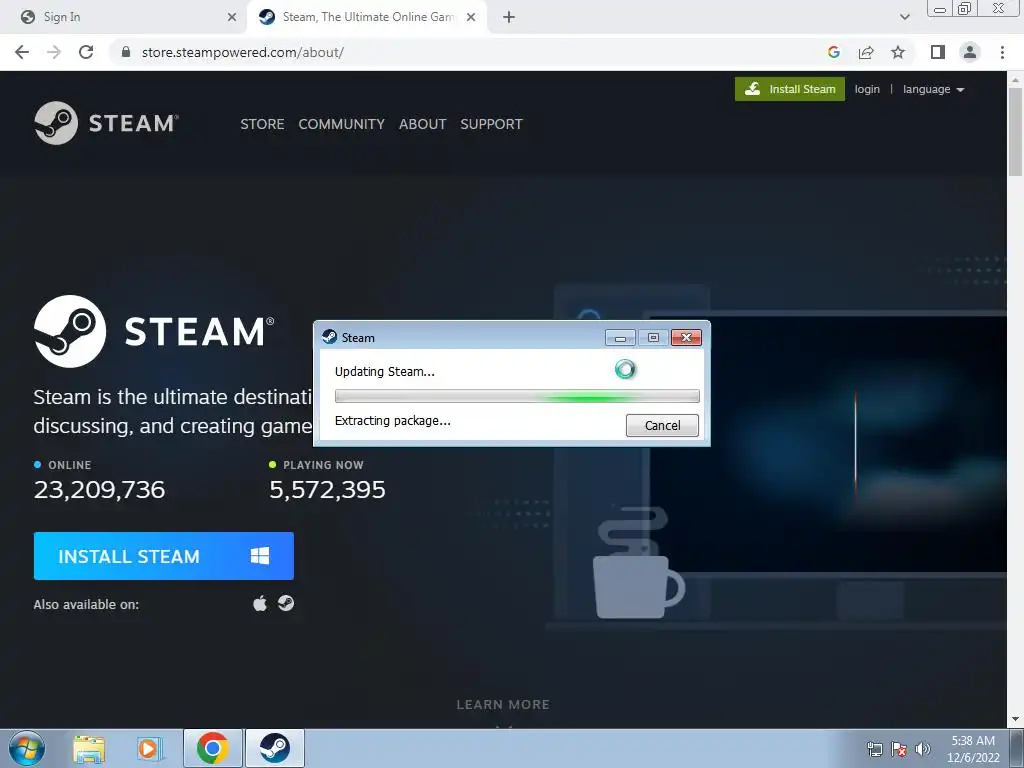
Task: Open the STORE menu item
Action: [262, 124]
